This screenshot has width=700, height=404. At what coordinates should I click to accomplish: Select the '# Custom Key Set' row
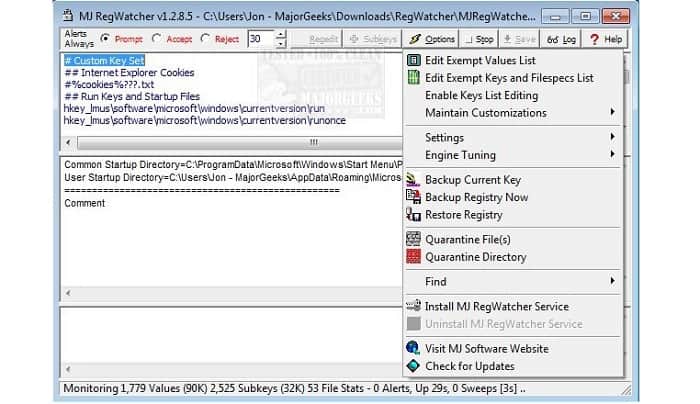click(x=104, y=60)
